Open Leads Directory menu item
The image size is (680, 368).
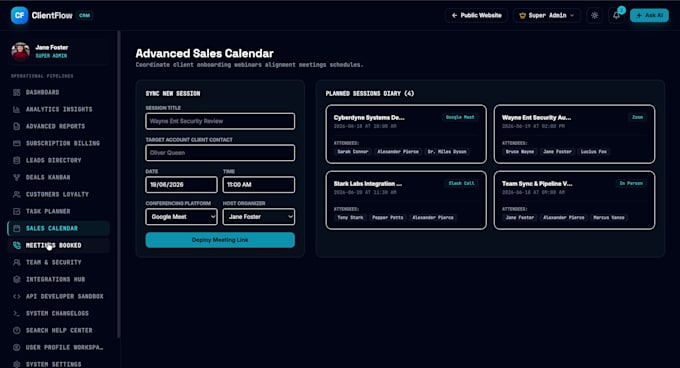pos(58,160)
